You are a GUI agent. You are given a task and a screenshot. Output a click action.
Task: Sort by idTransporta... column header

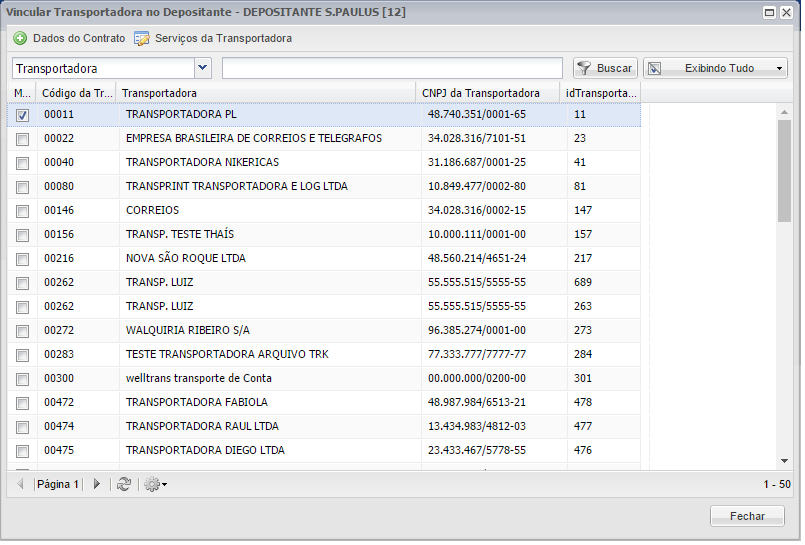tap(600, 93)
